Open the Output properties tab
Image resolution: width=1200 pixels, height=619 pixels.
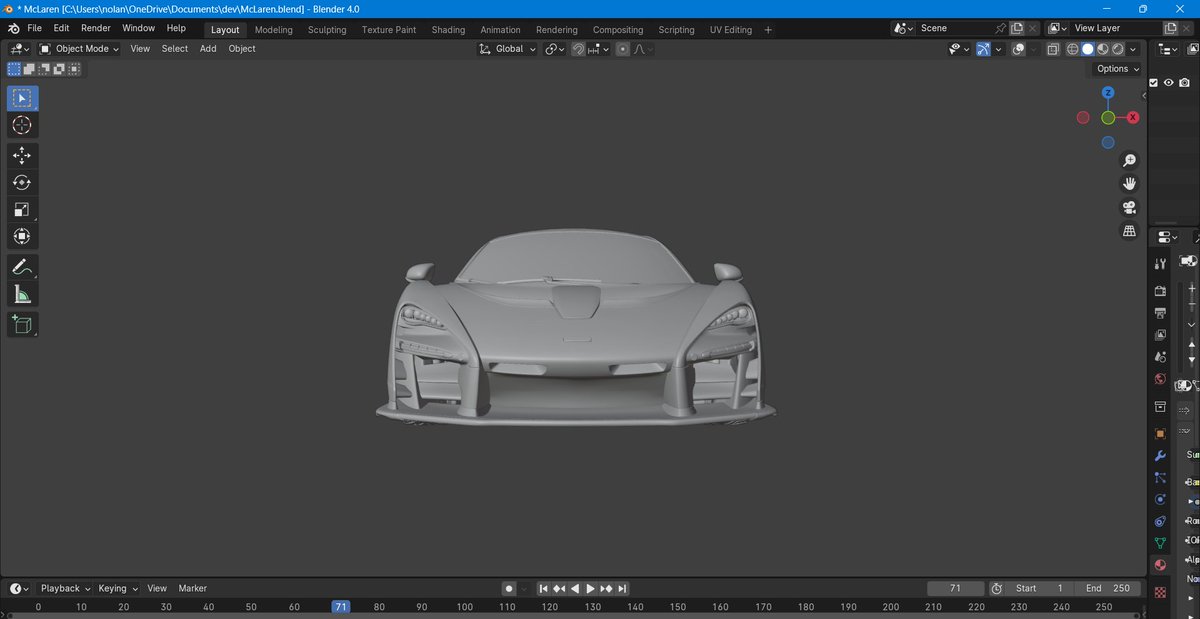(x=1160, y=313)
